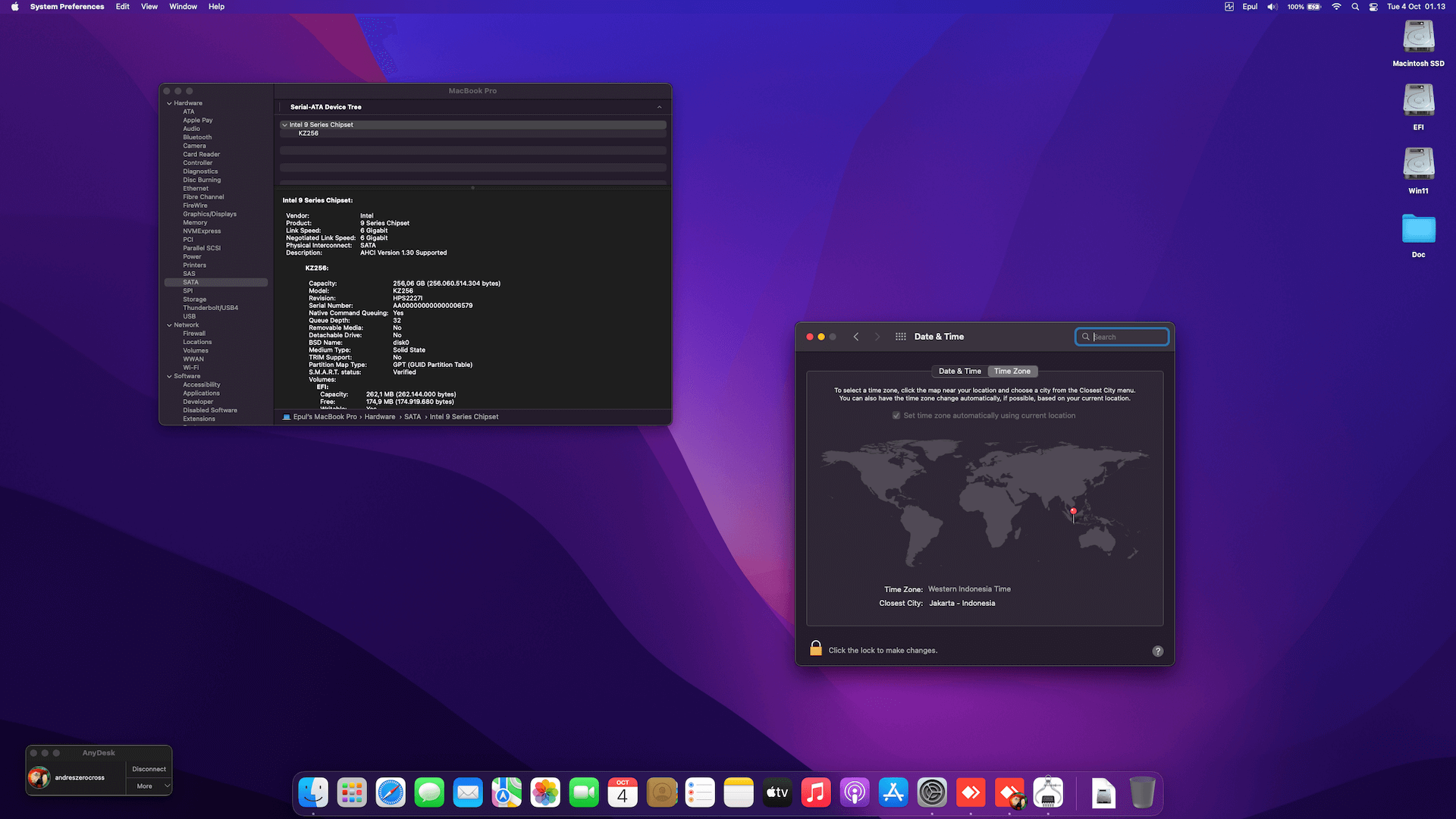This screenshot has width=1456, height=819.
Task: Select Wi-Fi under Network sidebar
Action: [190, 368]
